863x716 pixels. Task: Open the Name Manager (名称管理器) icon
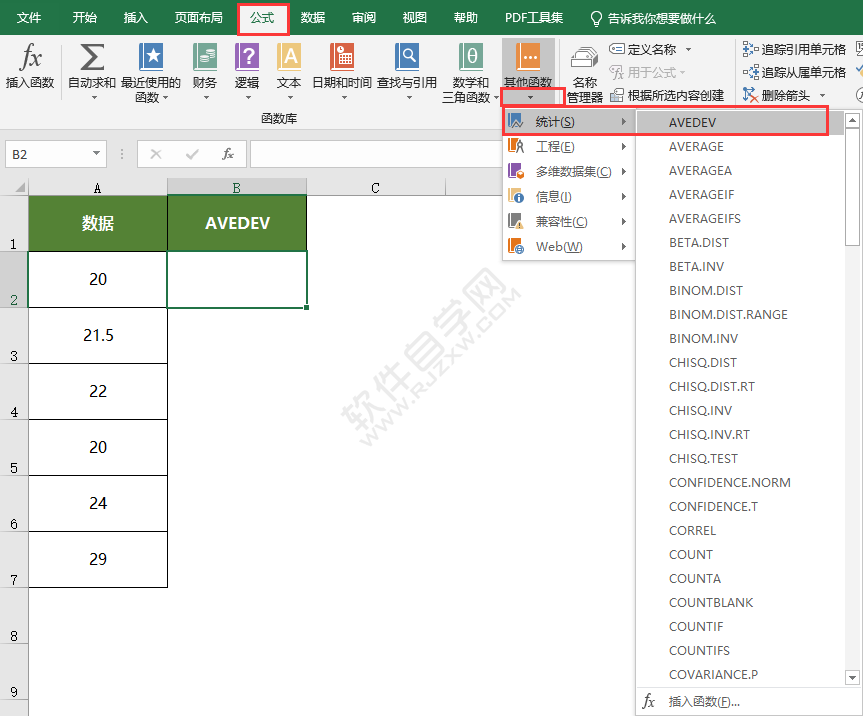pyautogui.click(x=585, y=59)
